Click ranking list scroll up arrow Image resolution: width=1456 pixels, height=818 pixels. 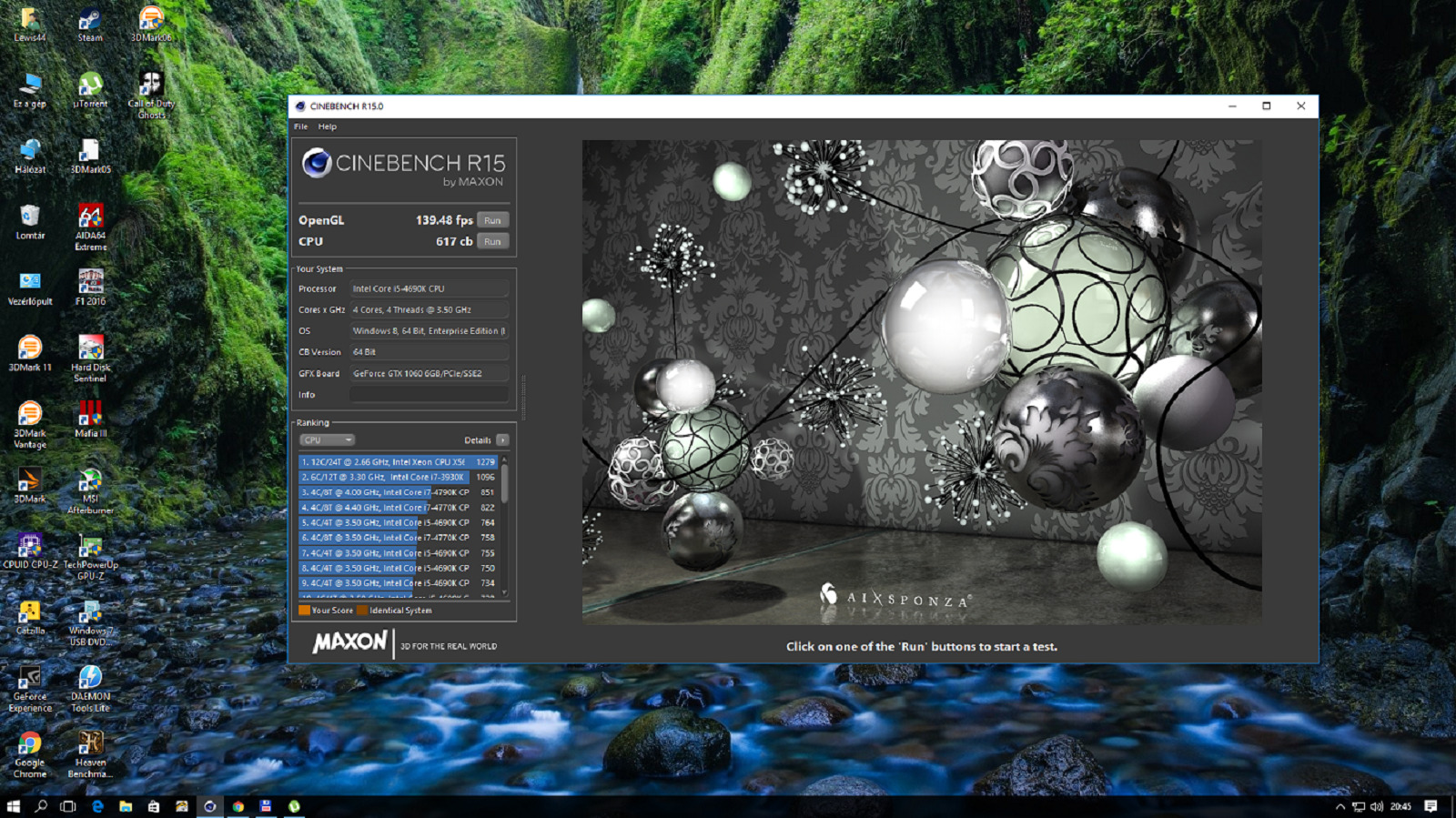pyautogui.click(x=504, y=459)
